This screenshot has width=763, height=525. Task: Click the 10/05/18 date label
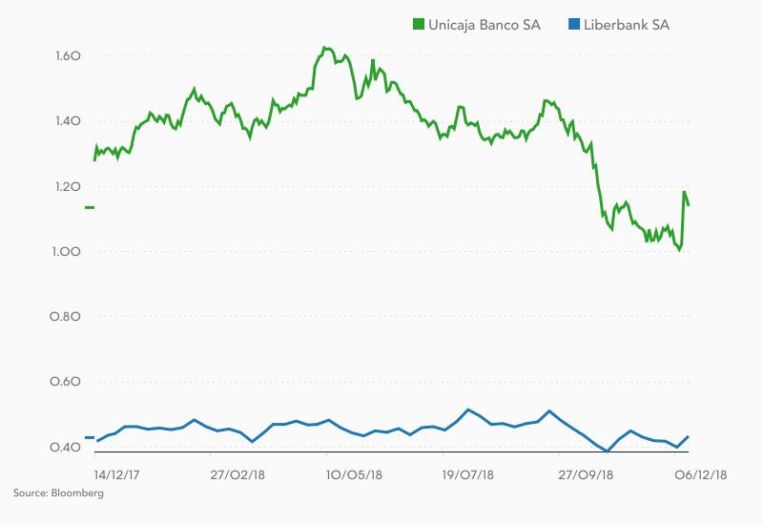tap(355, 474)
